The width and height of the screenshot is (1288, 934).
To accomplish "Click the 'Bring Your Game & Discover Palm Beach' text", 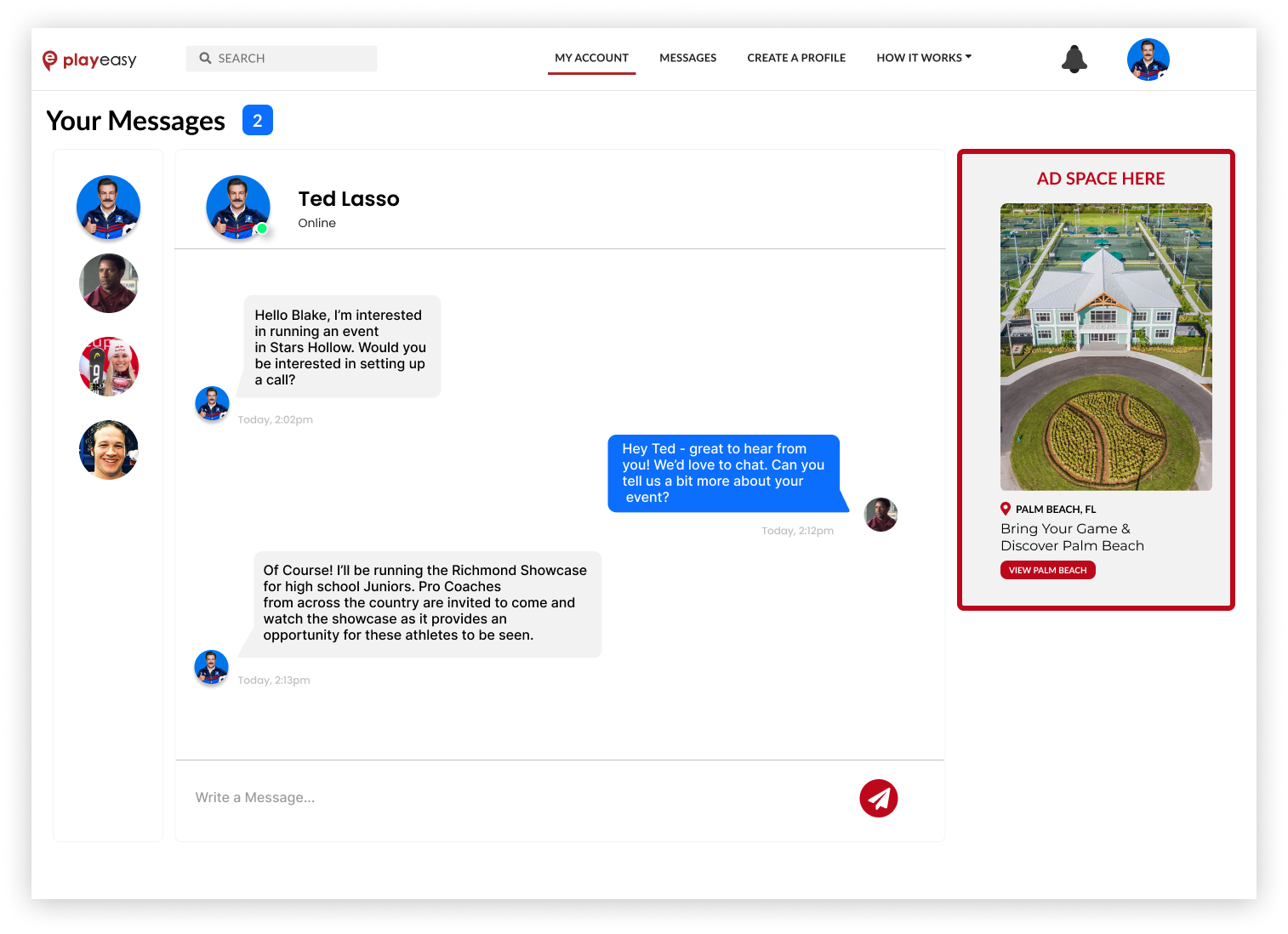I will coord(1072,537).
